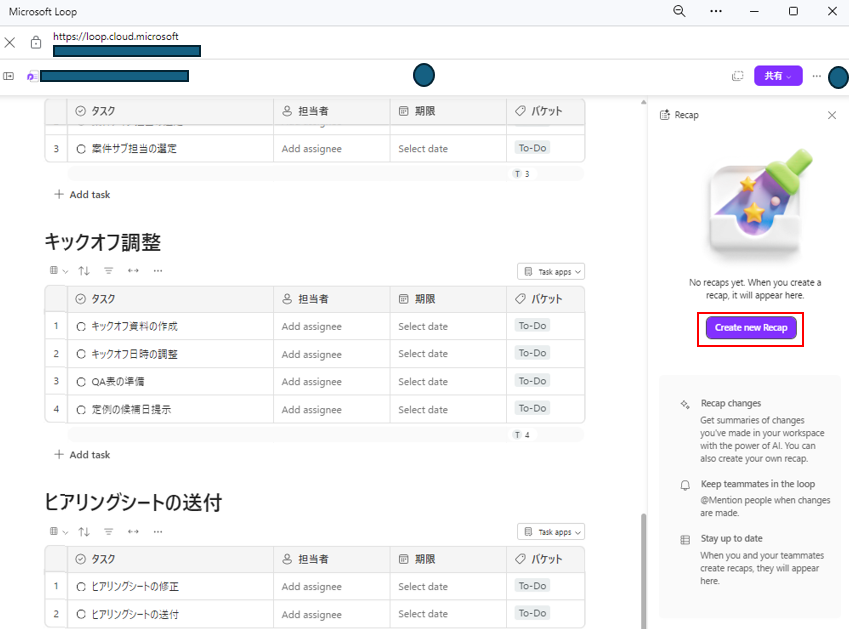Screen dimensions: 849x629
Task: Click Add task under キックオフ調整
Action: pyautogui.click(x=81, y=454)
